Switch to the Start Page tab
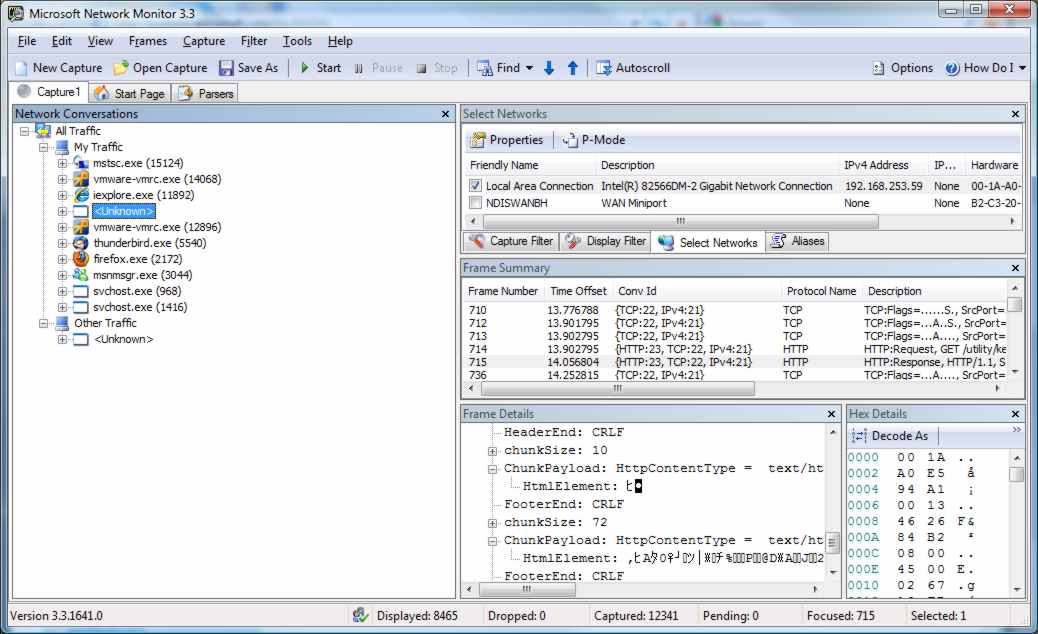The width and height of the screenshot is (1038, 634). [x=130, y=93]
